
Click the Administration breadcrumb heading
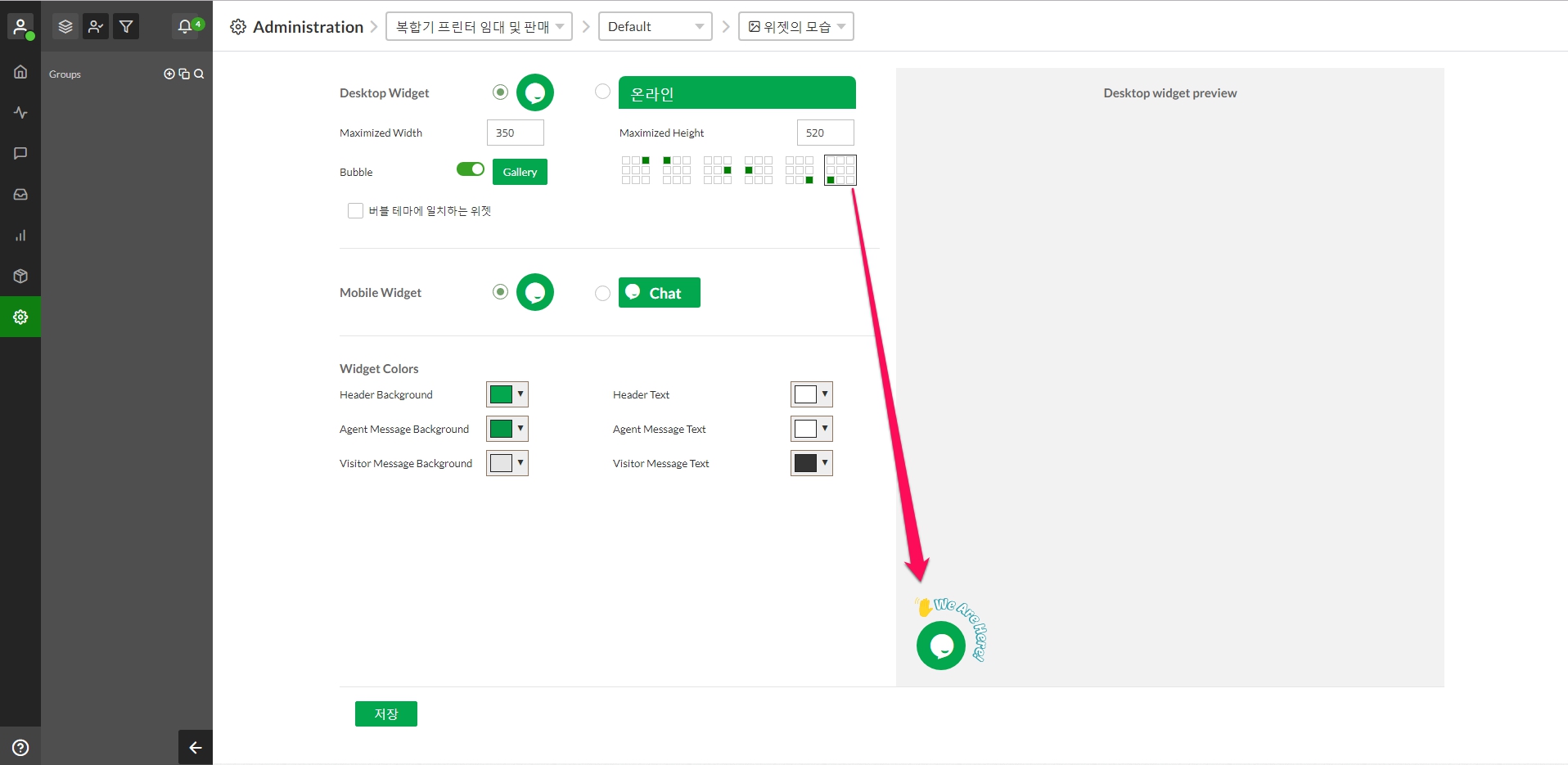point(307,27)
